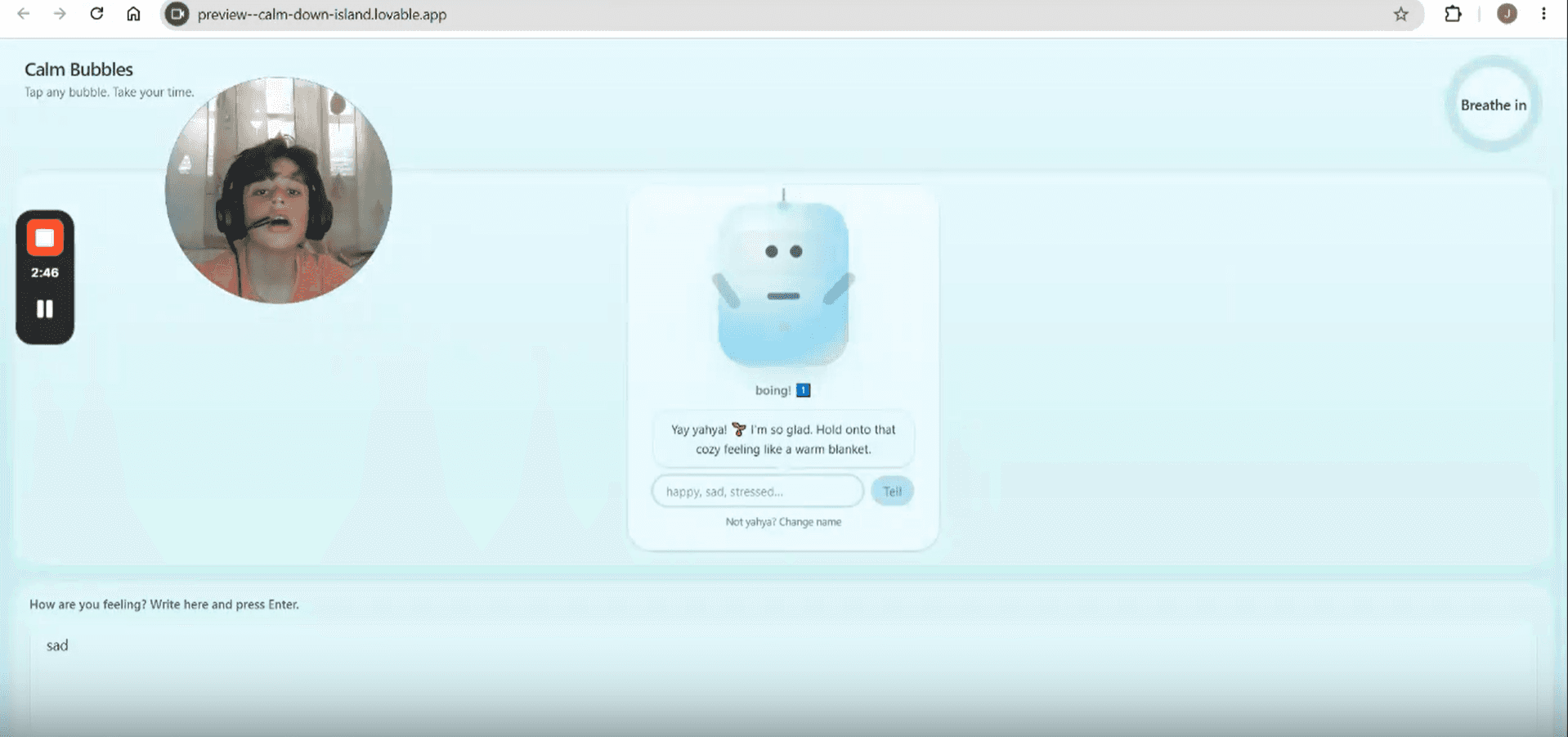
Task: Bookmark this page with the star icon
Action: tap(1401, 14)
